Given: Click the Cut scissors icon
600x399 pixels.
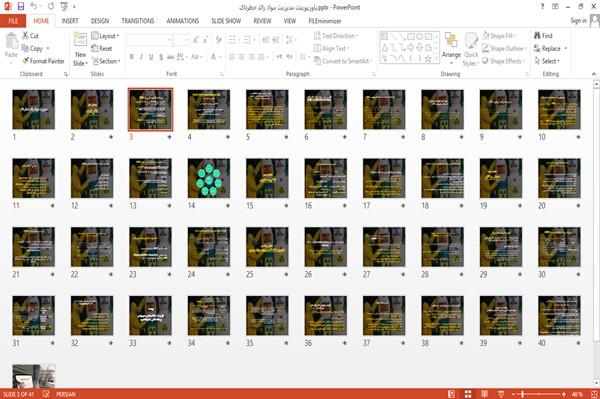Looking at the screenshot, I should coord(25,36).
